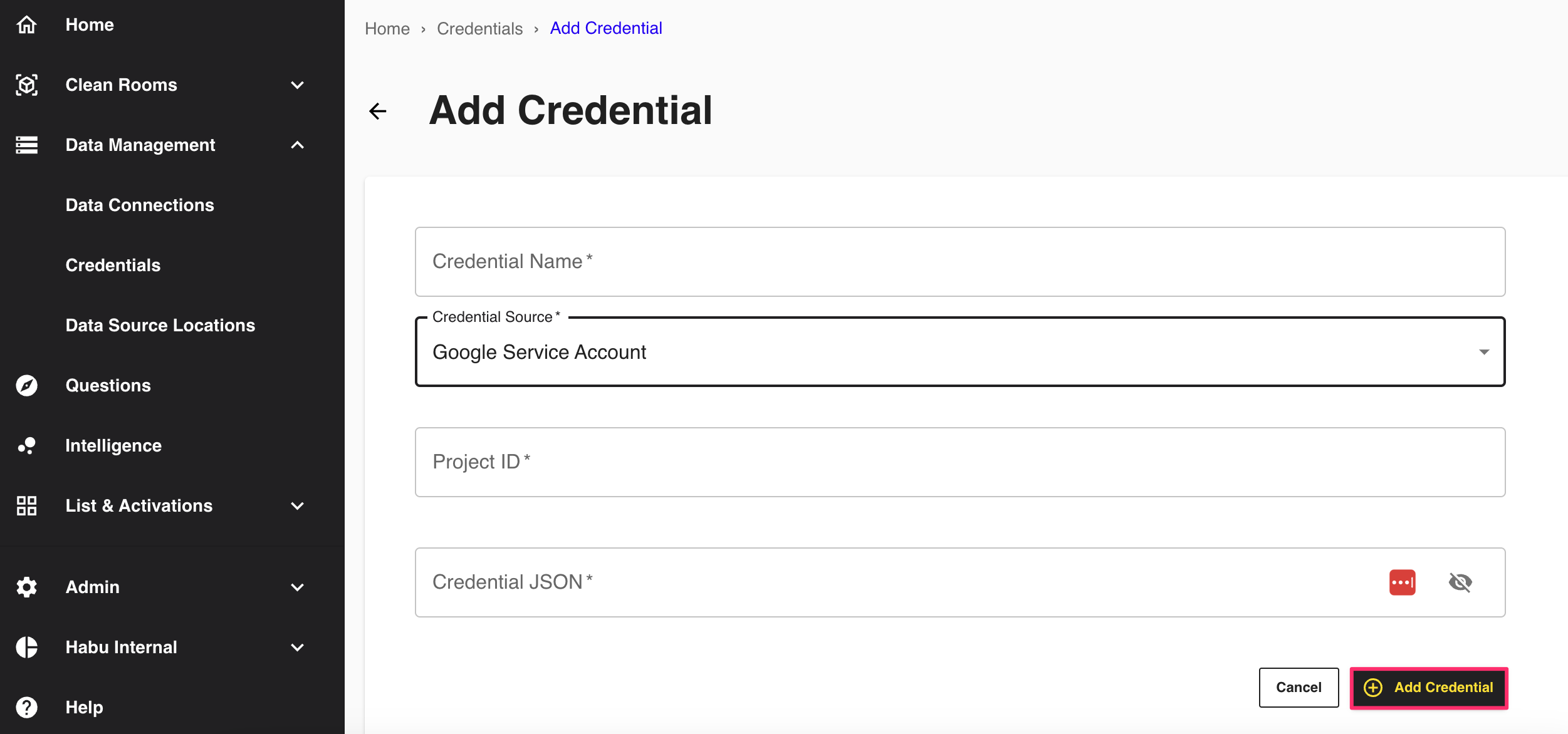
Task: Expand the Clean Rooms menu chevron
Action: [298, 85]
